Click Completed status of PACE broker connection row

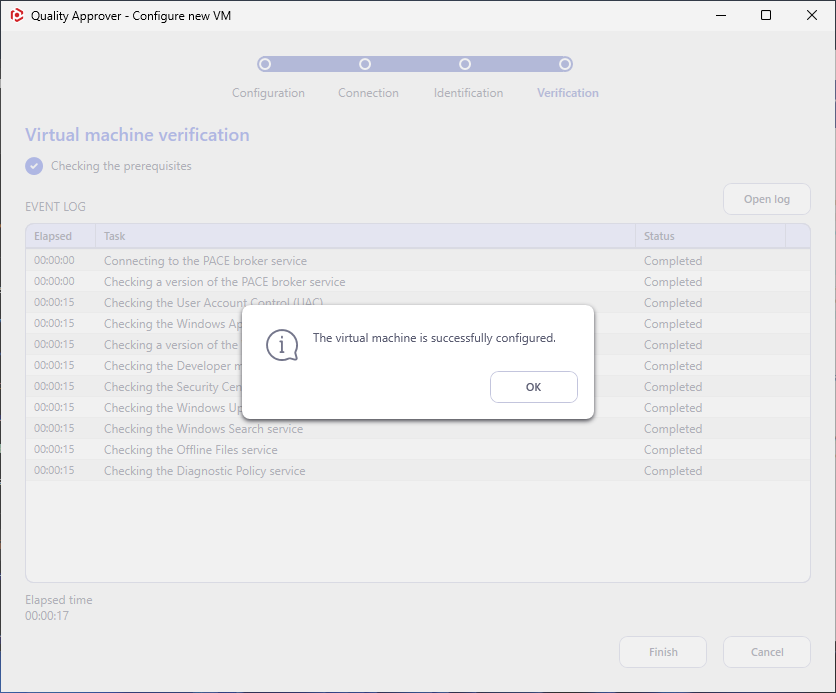coord(673,261)
